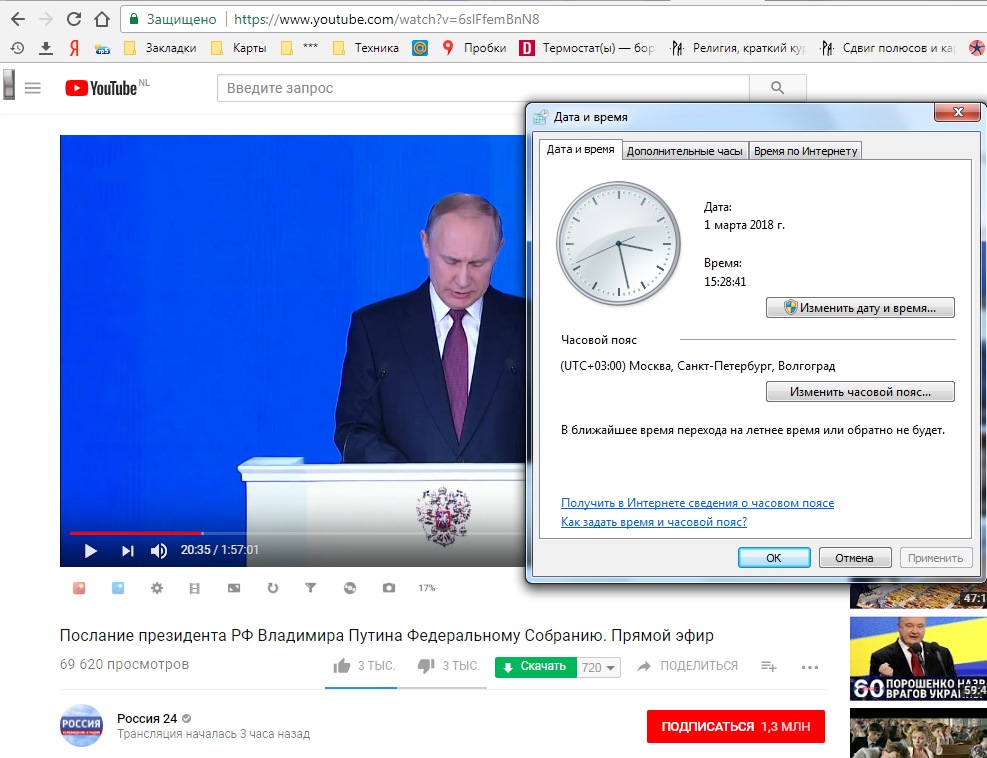Like the video with thumbs up
This screenshot has height=758, width=987.
click(342, 666)
